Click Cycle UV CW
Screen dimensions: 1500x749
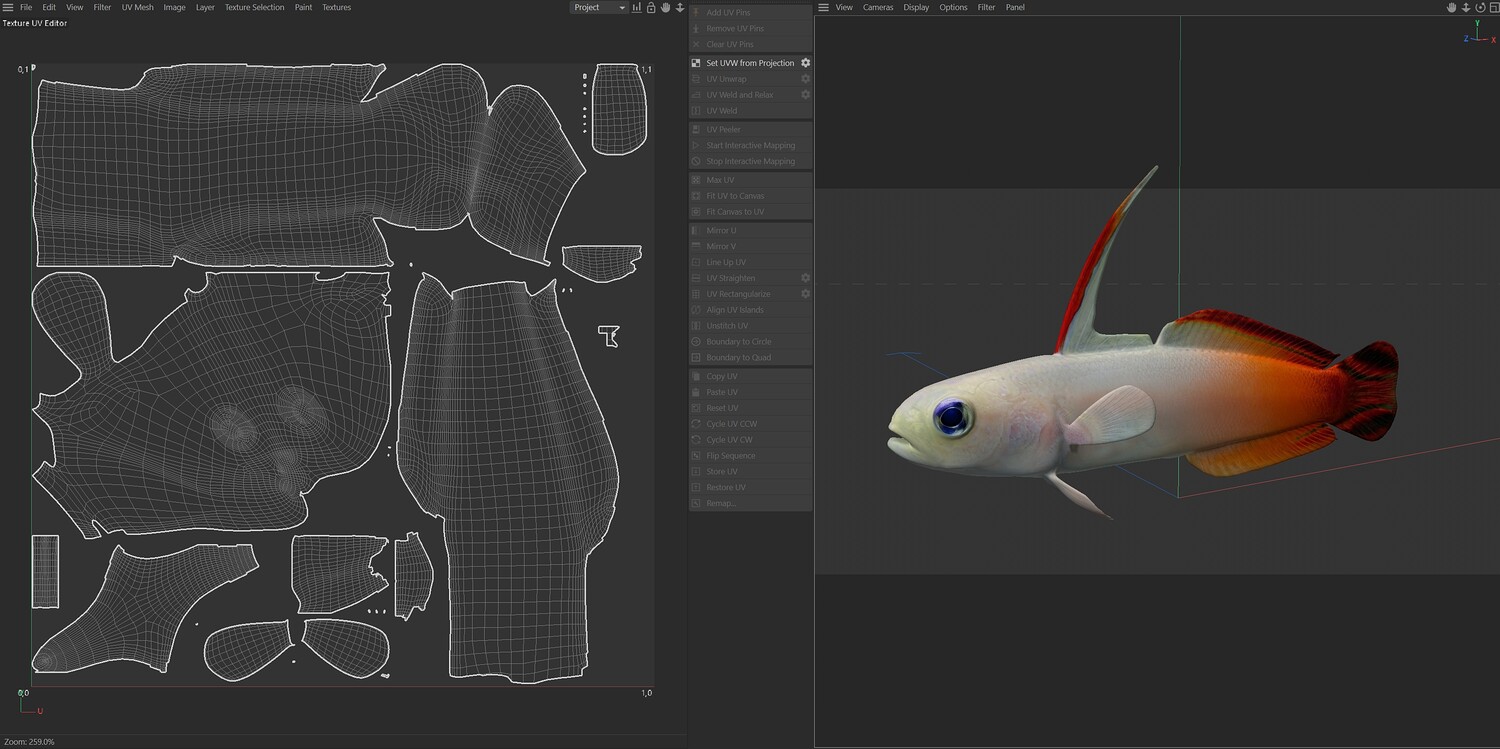(750, 440)
